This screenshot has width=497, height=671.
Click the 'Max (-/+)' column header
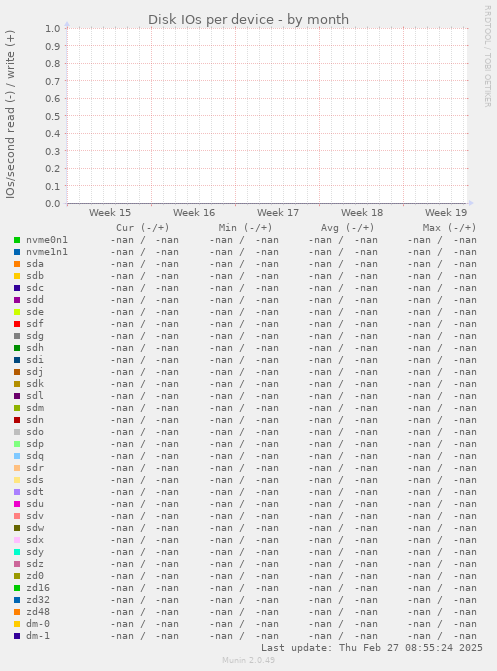449,228
